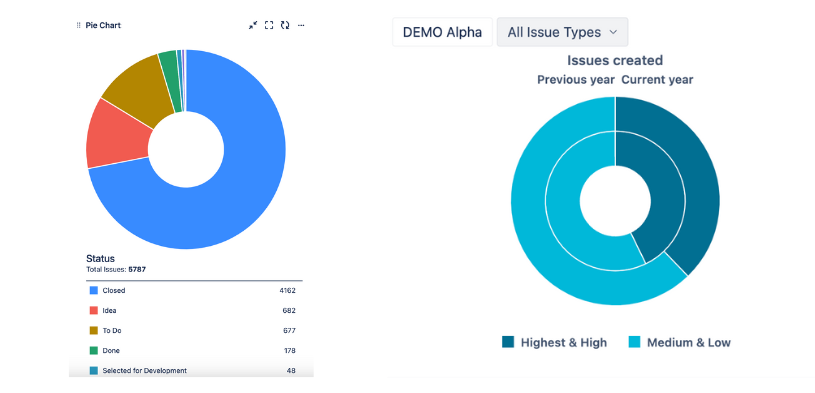Click the Done count 178
Screen dimensions: 815x393
coord(290,350)
